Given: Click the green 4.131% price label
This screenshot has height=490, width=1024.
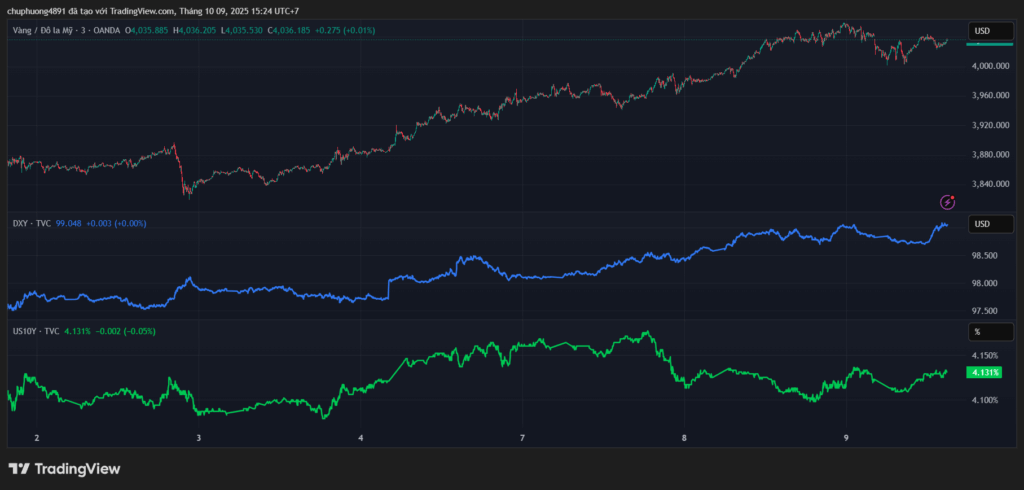Looking at the screenshot, I should [x=983, y=373].
